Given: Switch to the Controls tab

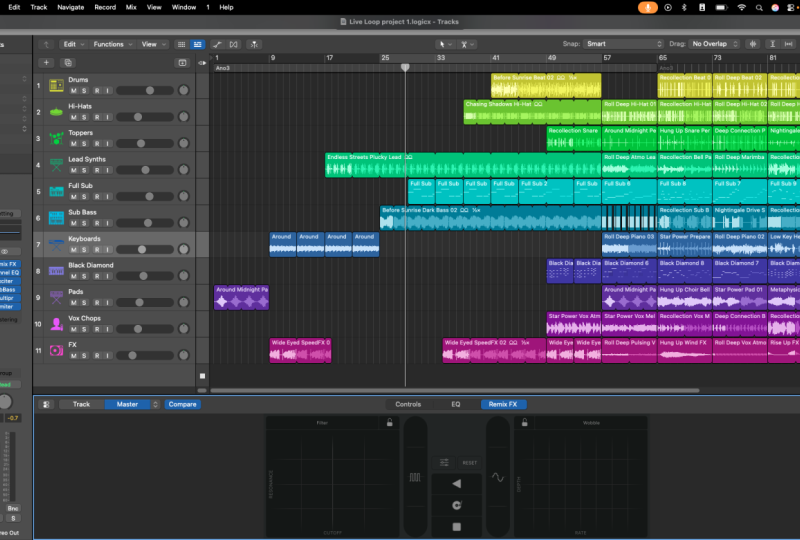Looking at the screenshot, I should pyautogui.click(x=408, y=404).
